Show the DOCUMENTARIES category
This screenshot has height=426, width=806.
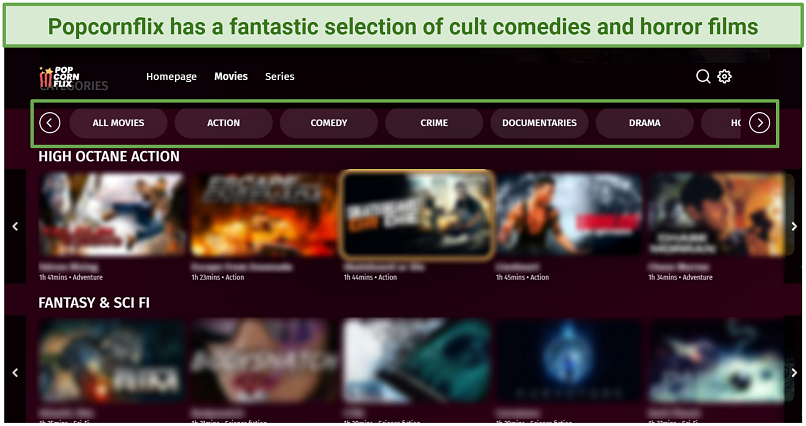[x=539, y=123]
